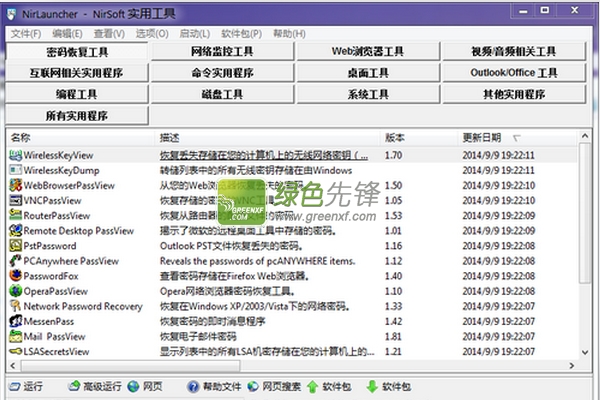Viewport: 600px width, 400px height.
Task: Click the PasswordFox Firefox icon
Action: click(x=15, y=276)
